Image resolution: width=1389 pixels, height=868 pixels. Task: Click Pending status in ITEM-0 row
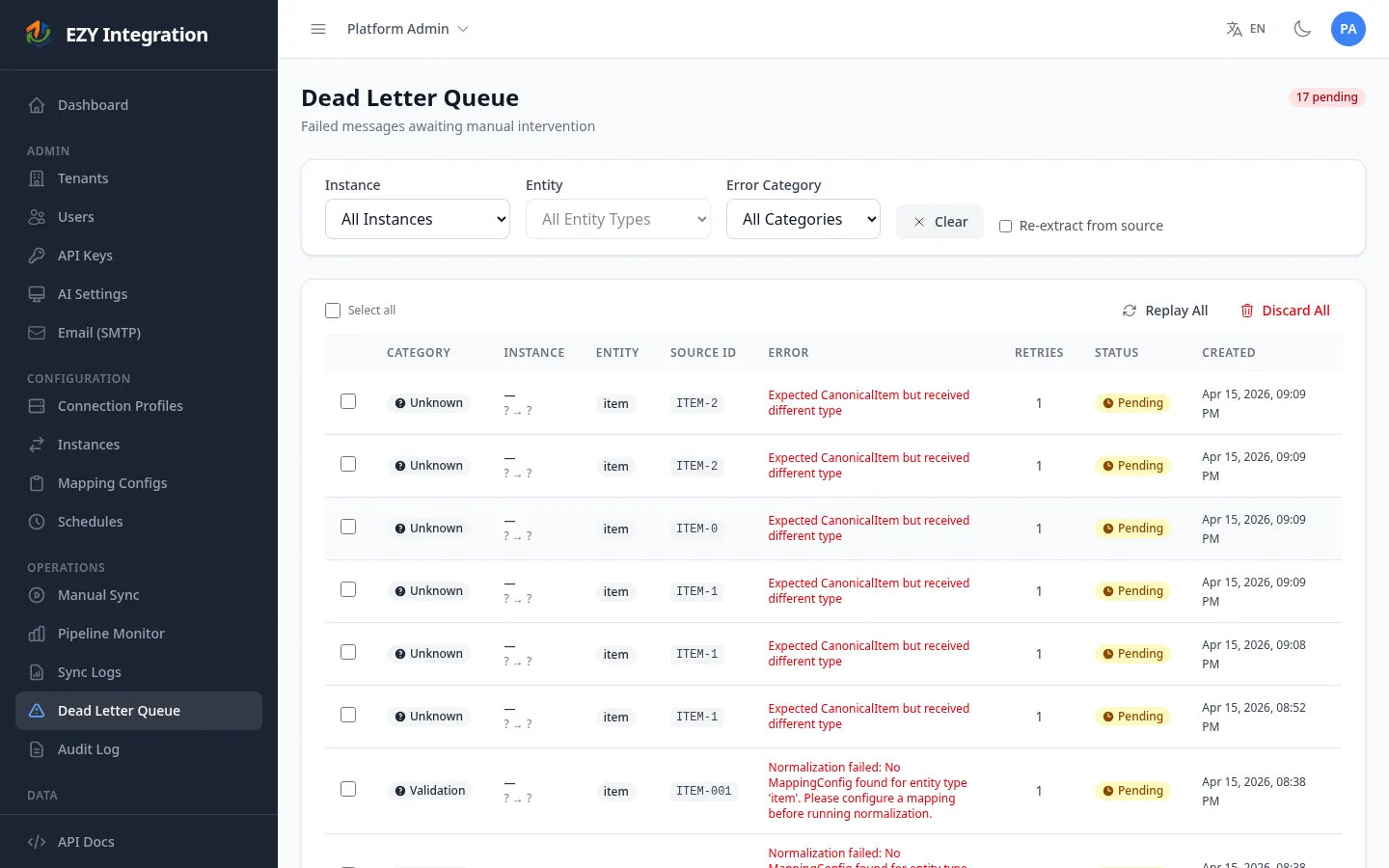[1132, 529]
